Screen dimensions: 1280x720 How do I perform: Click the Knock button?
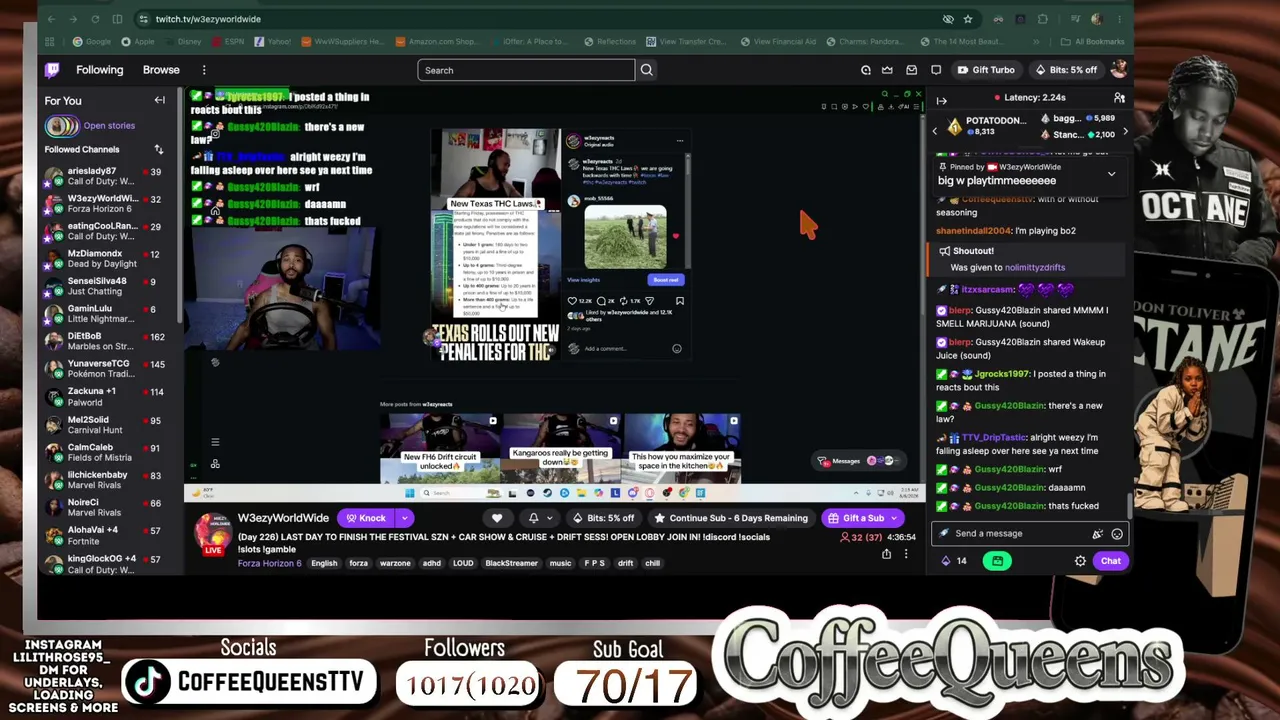pyautogui.click(x=365, y=518)
